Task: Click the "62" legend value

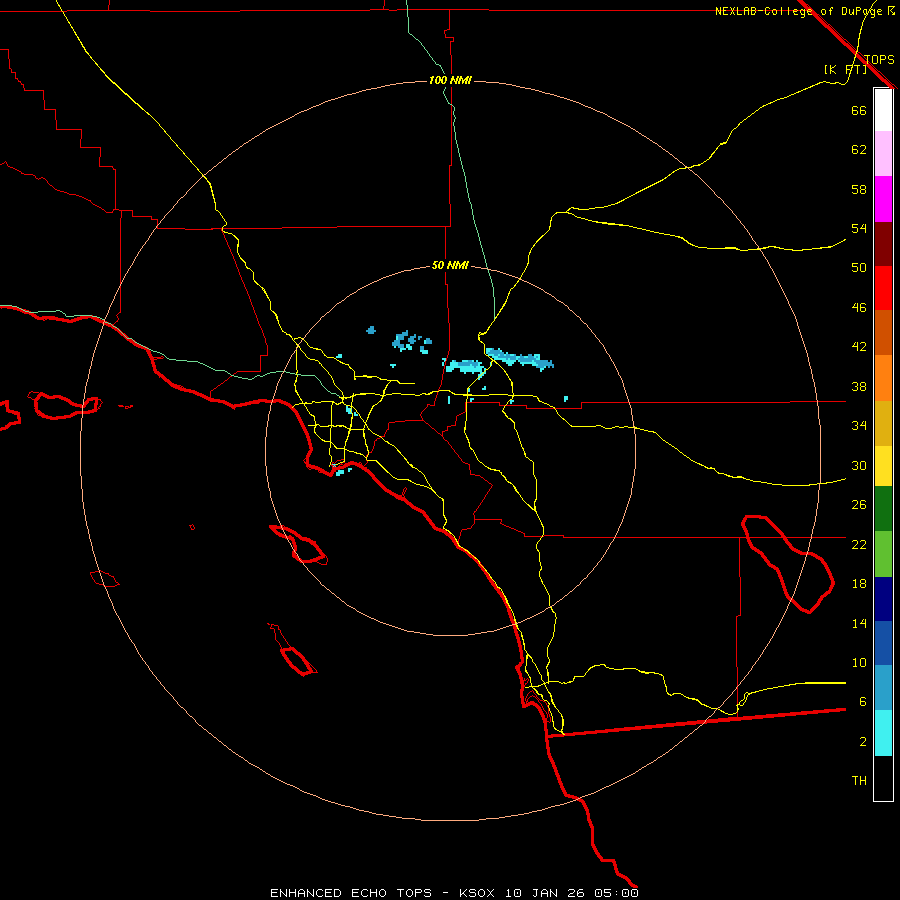Action: pyautogui.click(x=859, y=150)
